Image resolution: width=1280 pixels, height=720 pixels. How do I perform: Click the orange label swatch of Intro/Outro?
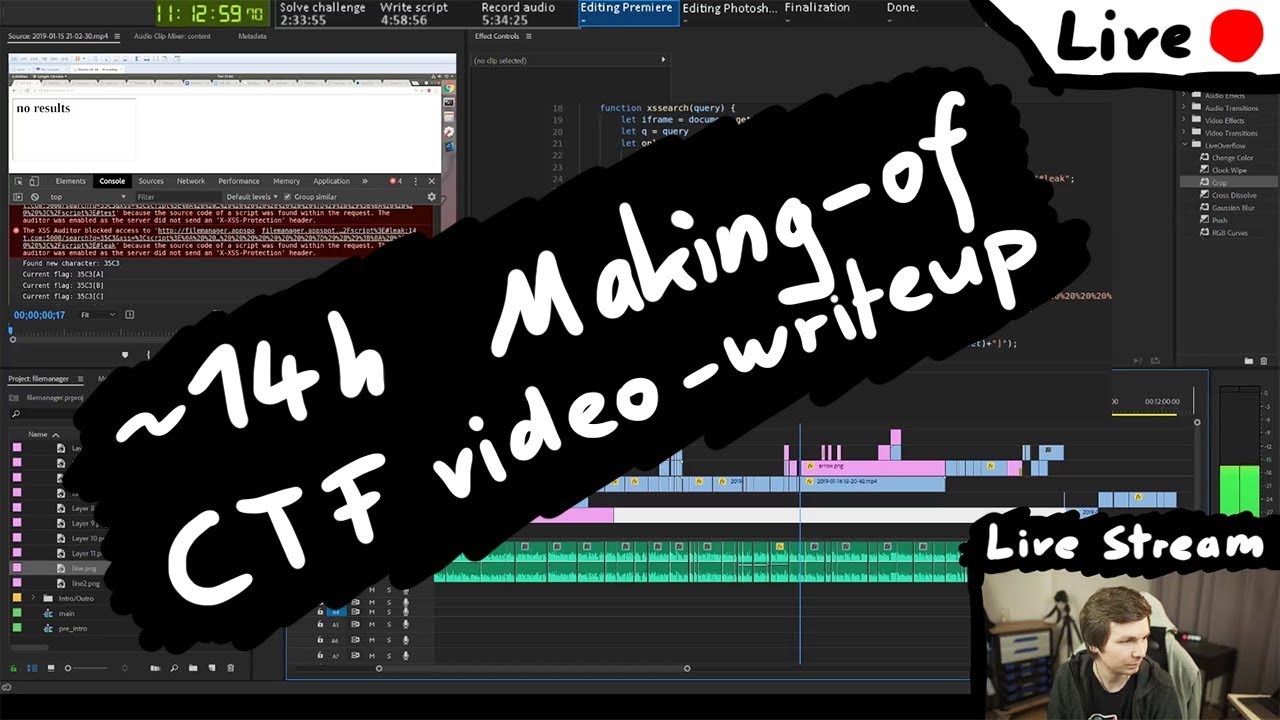tap(17, 598)
